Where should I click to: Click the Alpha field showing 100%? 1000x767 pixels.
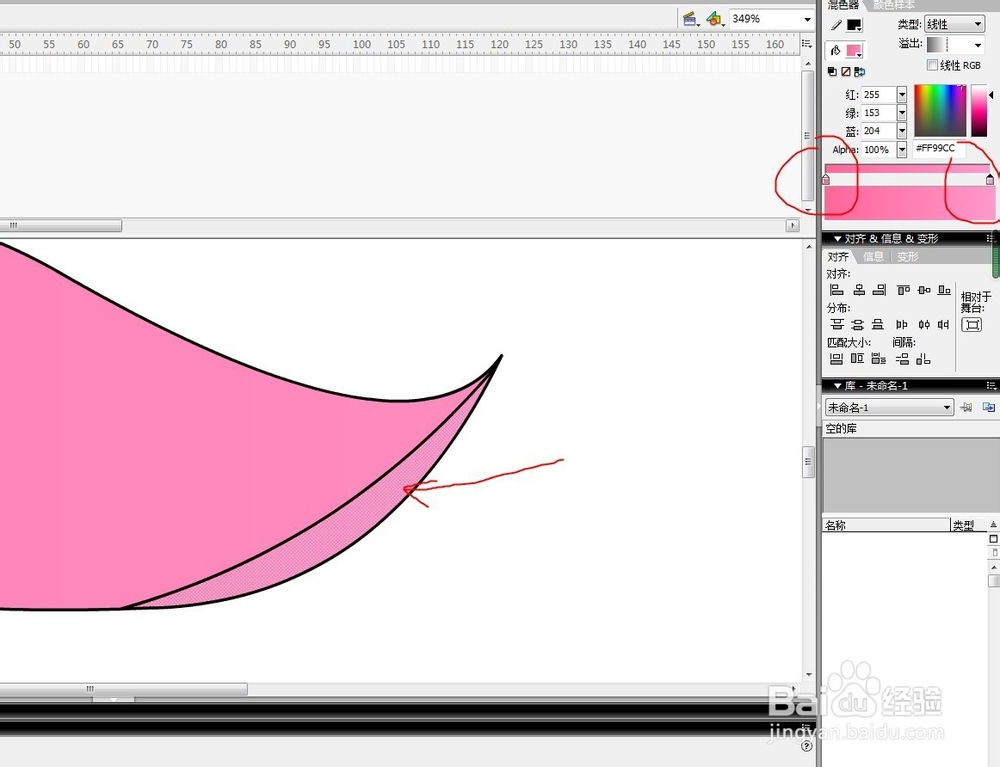pyautogui.click(x=879, y=150)
